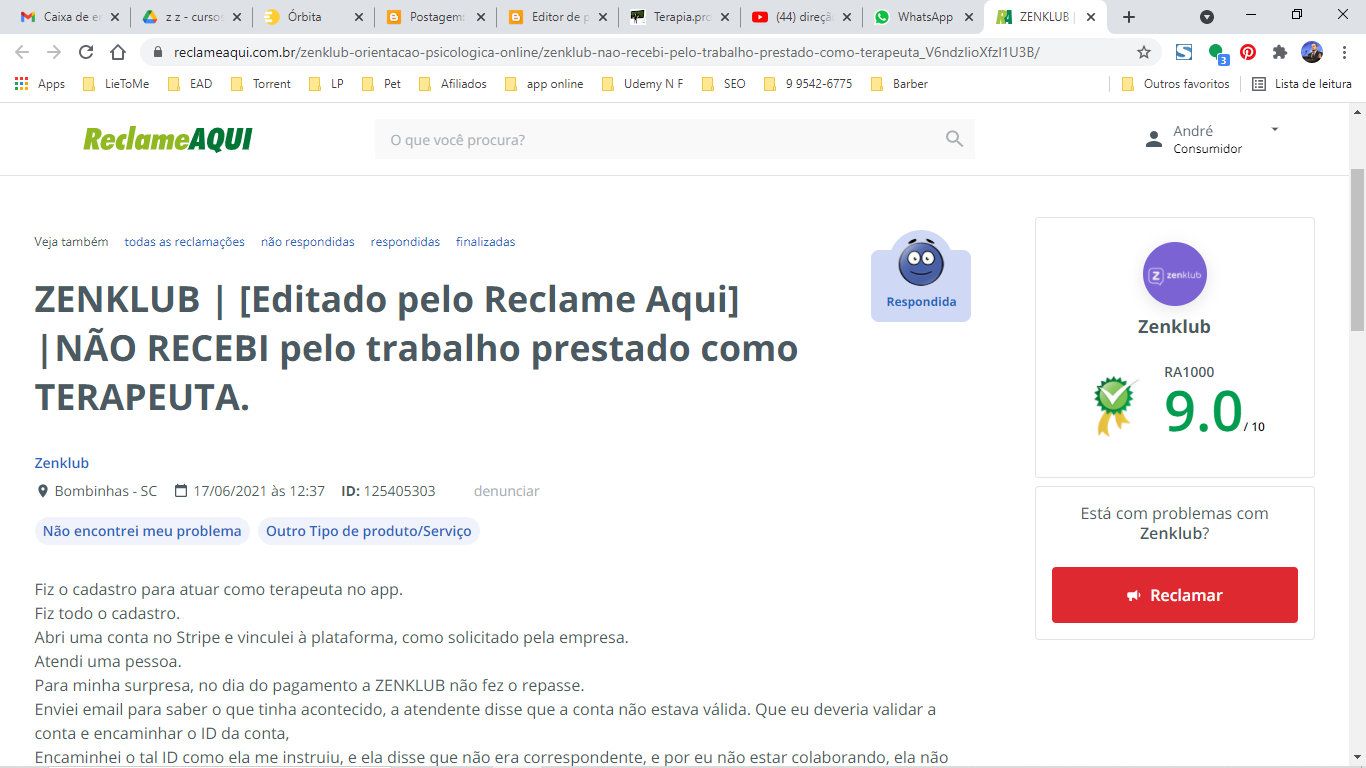Viewport: 1366px width, 768px height.
Task: Click the Zenklub name in sidebar card
Action: 1174,326
